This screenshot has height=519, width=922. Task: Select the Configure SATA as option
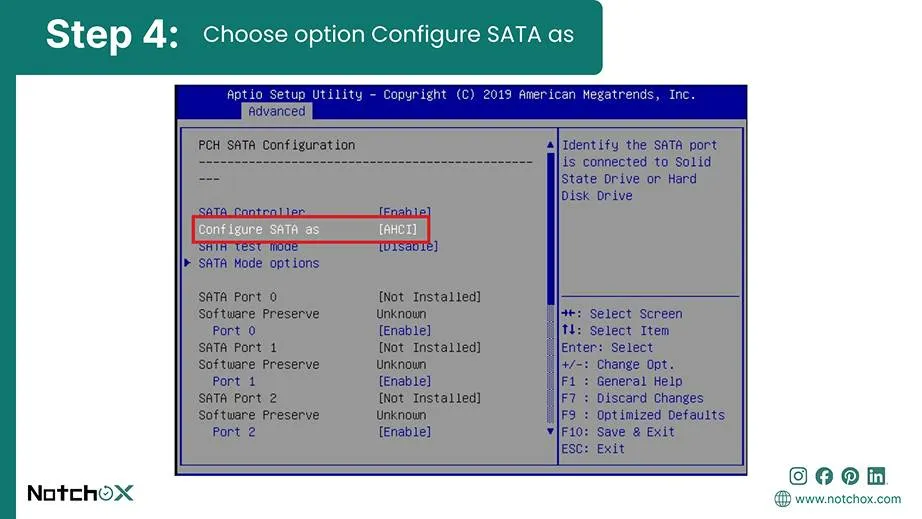[x=258, y=229]
